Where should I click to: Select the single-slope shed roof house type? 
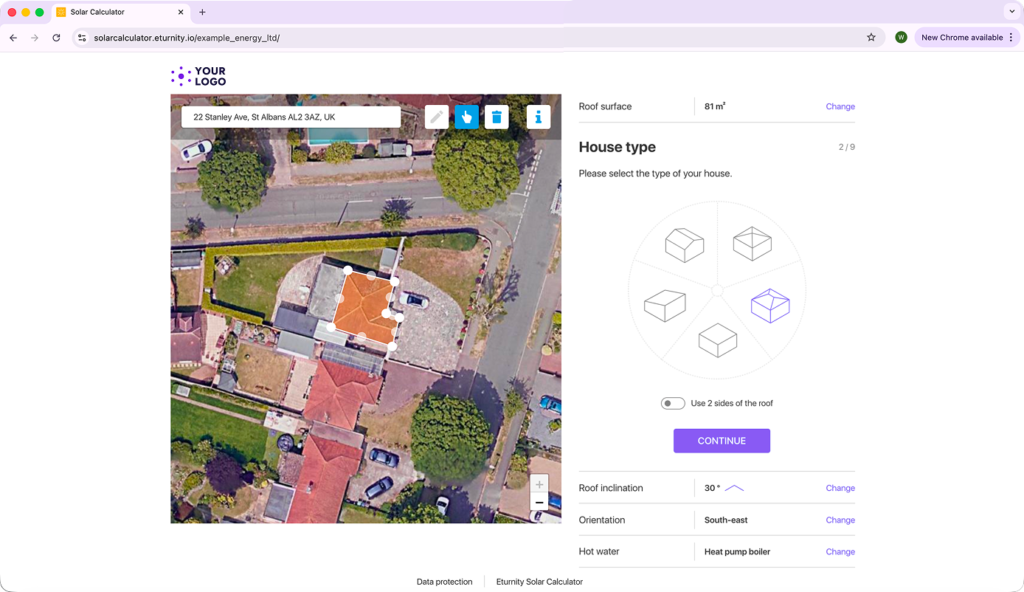[x=664, y=305]
